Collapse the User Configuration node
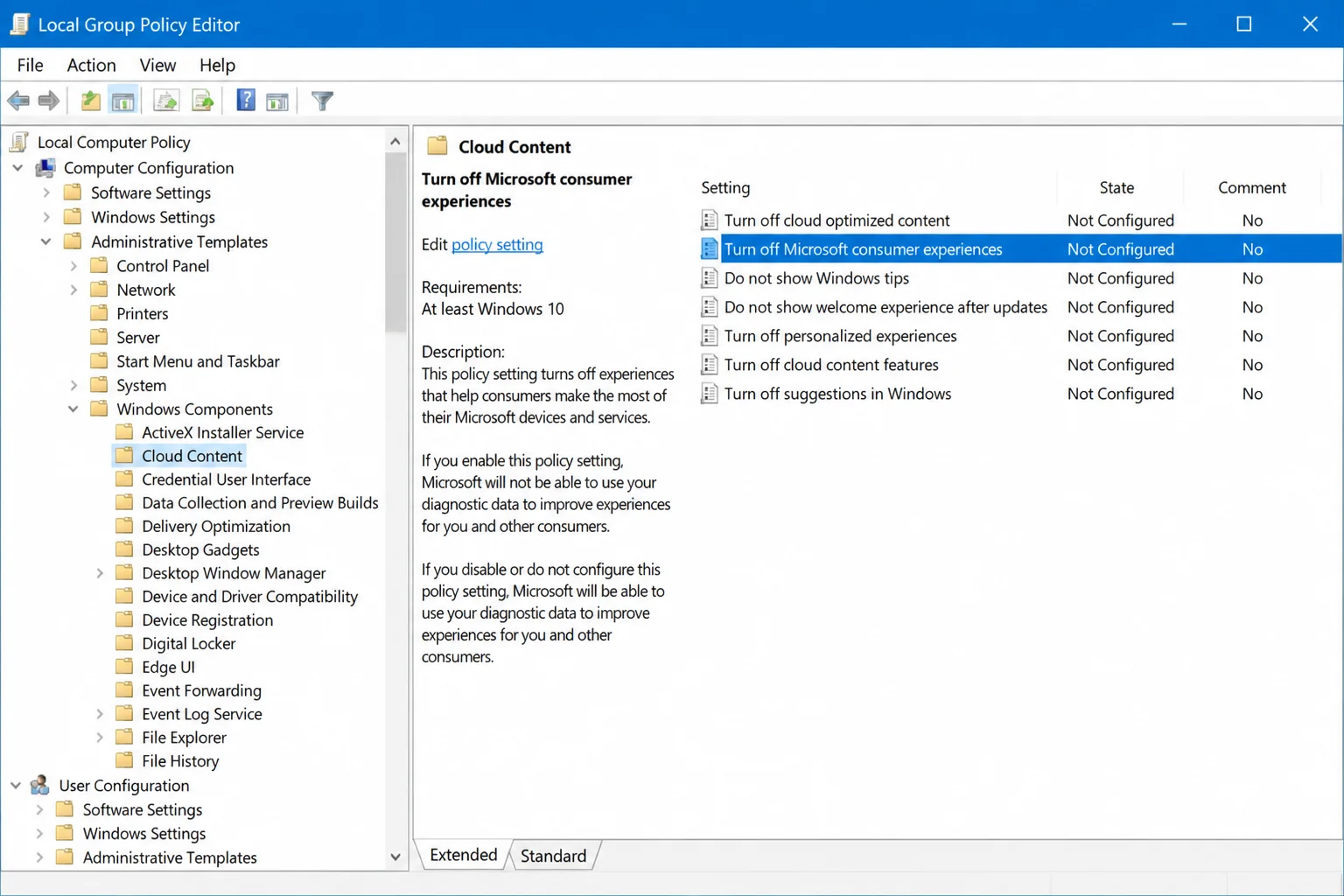This screenshot has width=1344, height=896. click(x=16, y=785)
